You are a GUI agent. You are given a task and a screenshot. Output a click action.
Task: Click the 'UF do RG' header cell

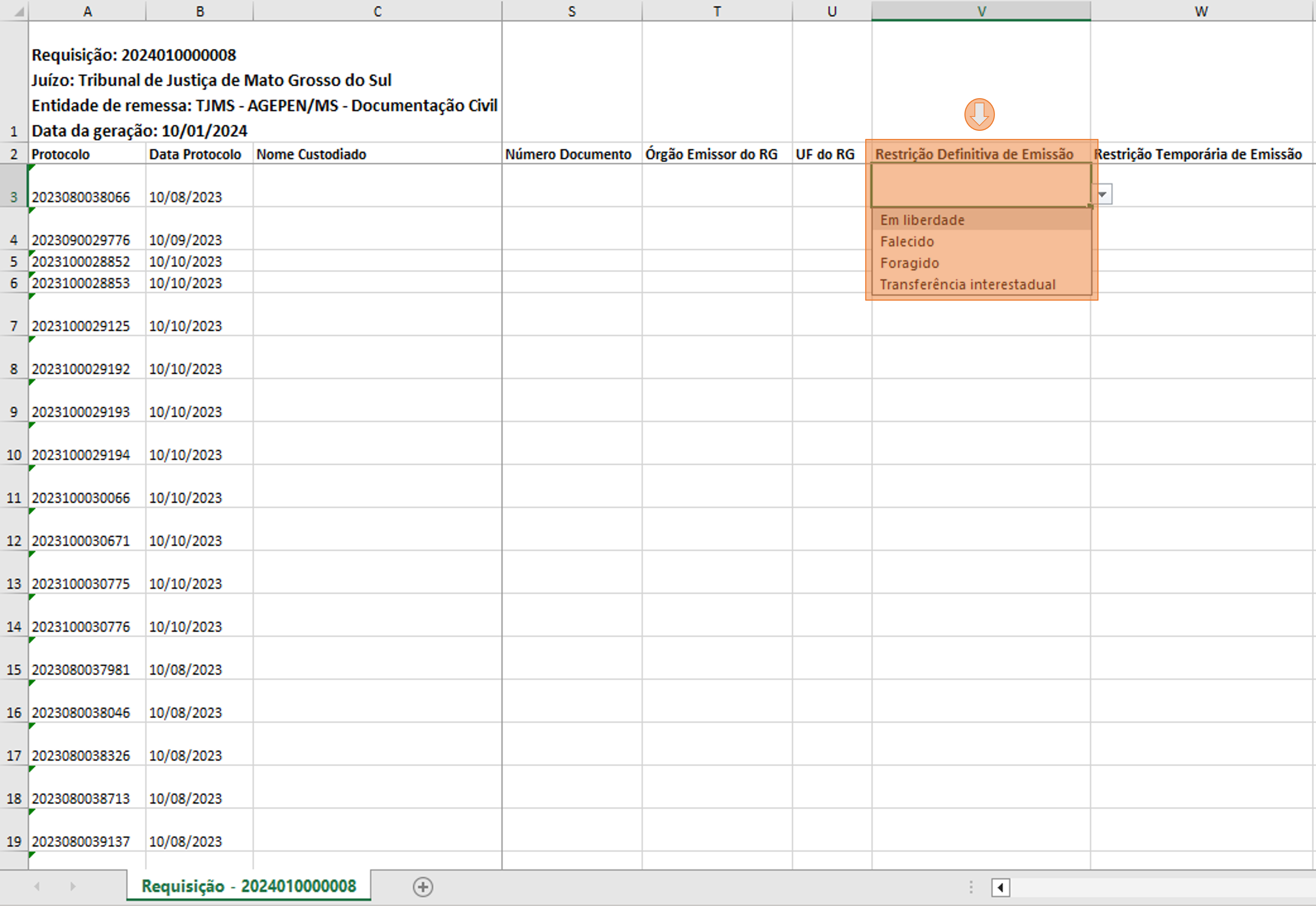(x=832, y=154)
